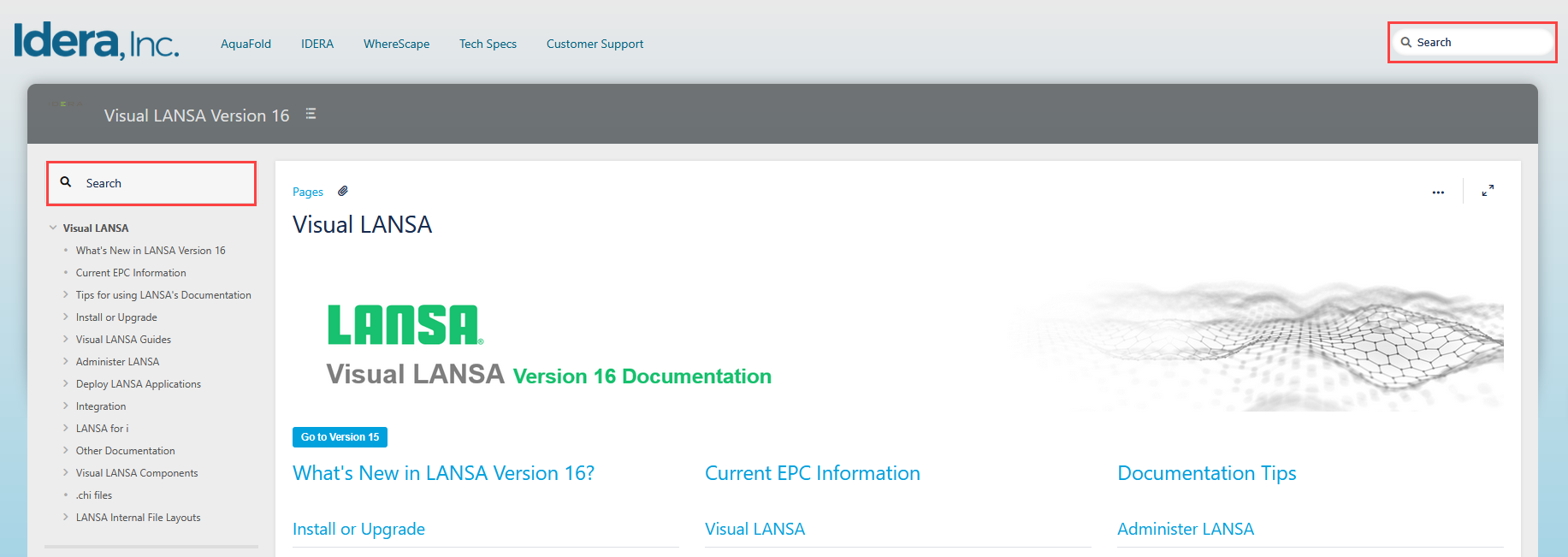Open the three-dots more actions menu
The image size is (1568, 557).
tap(1438, 193)
